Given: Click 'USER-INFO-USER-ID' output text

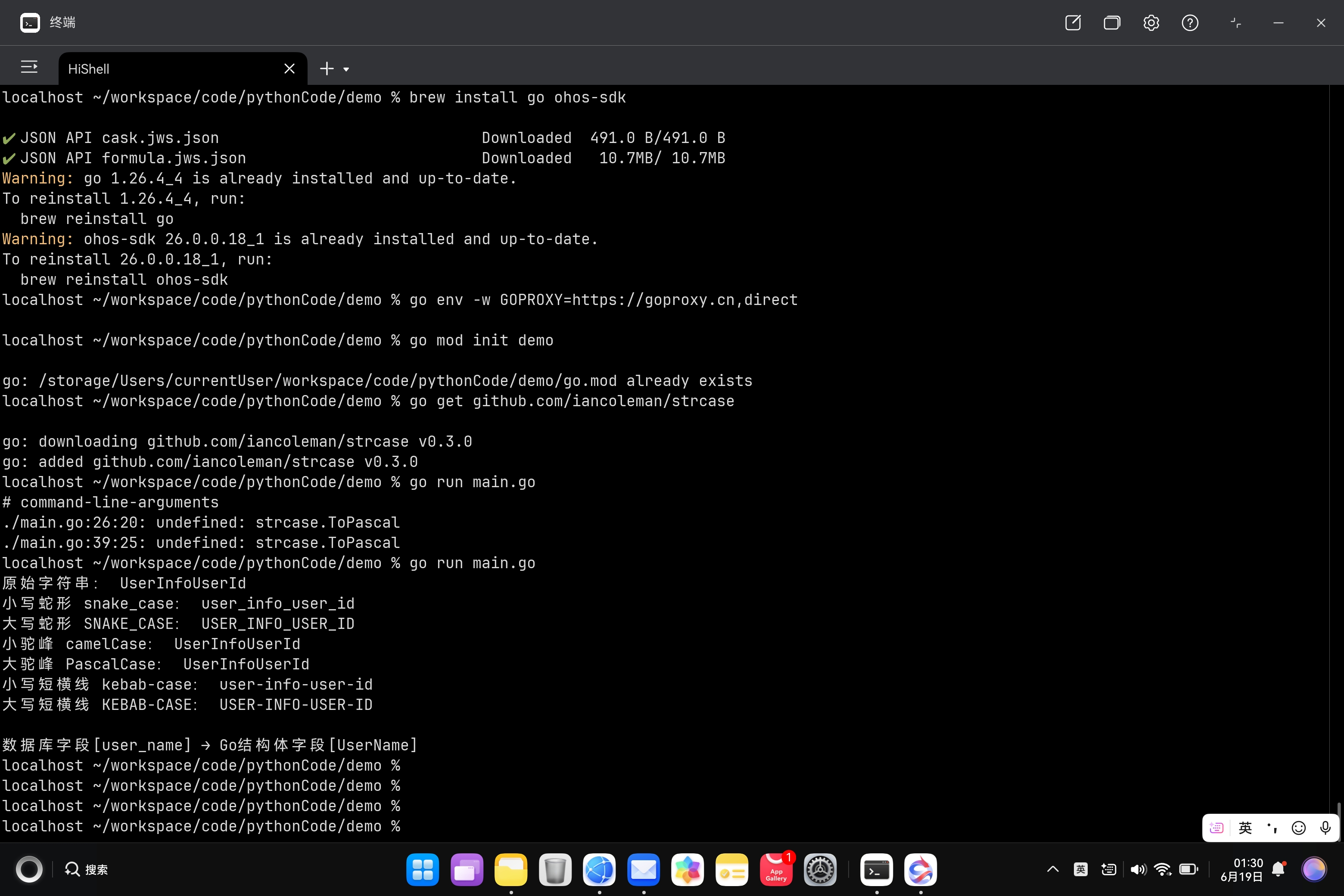Looking at the screenshot, I should [x=296, y=705].
